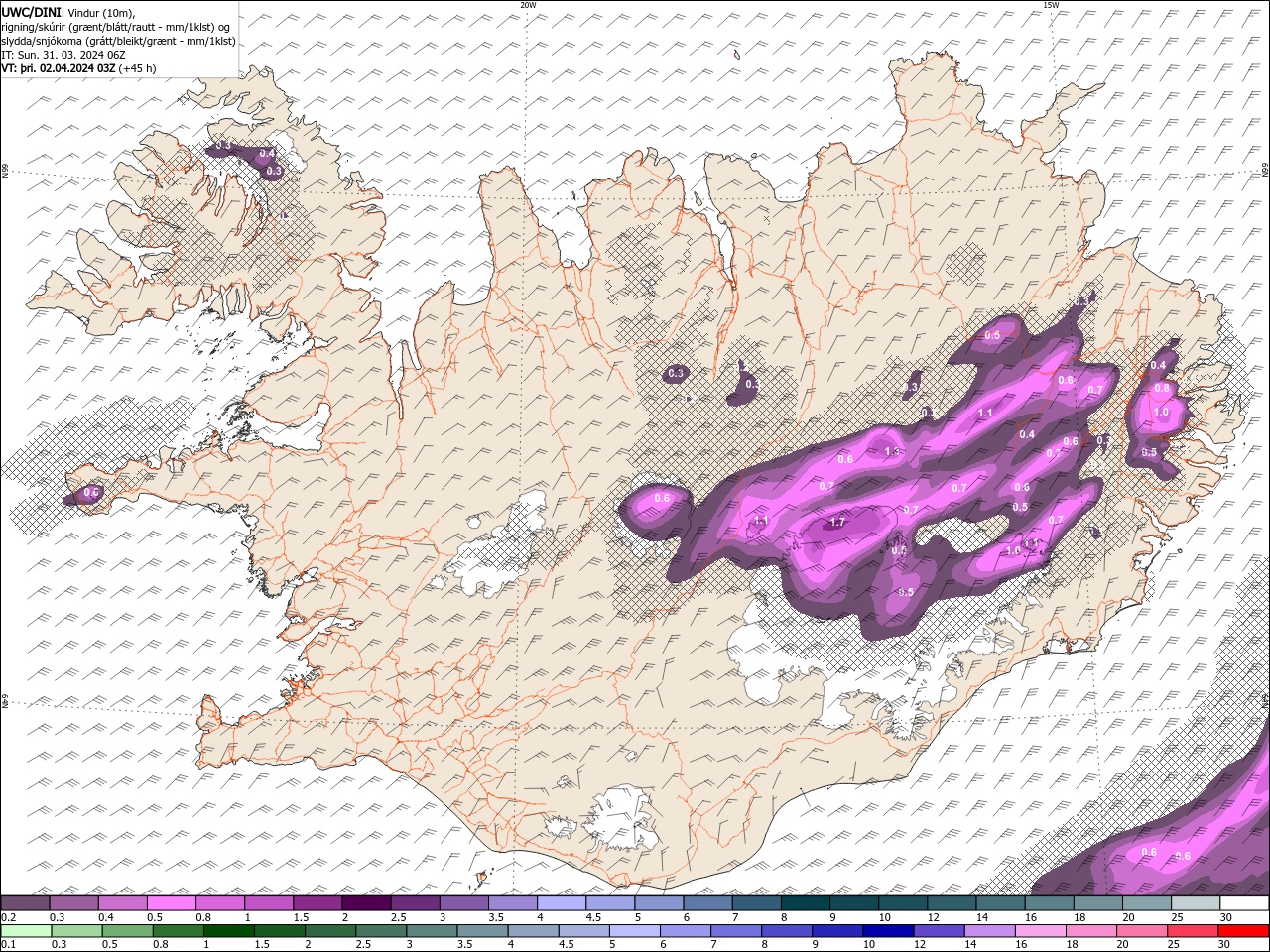This screenshot has height=952, width=1270.
Task: Click the dark teal 9–10 snow legend swatch
Action: click(853, 903)
